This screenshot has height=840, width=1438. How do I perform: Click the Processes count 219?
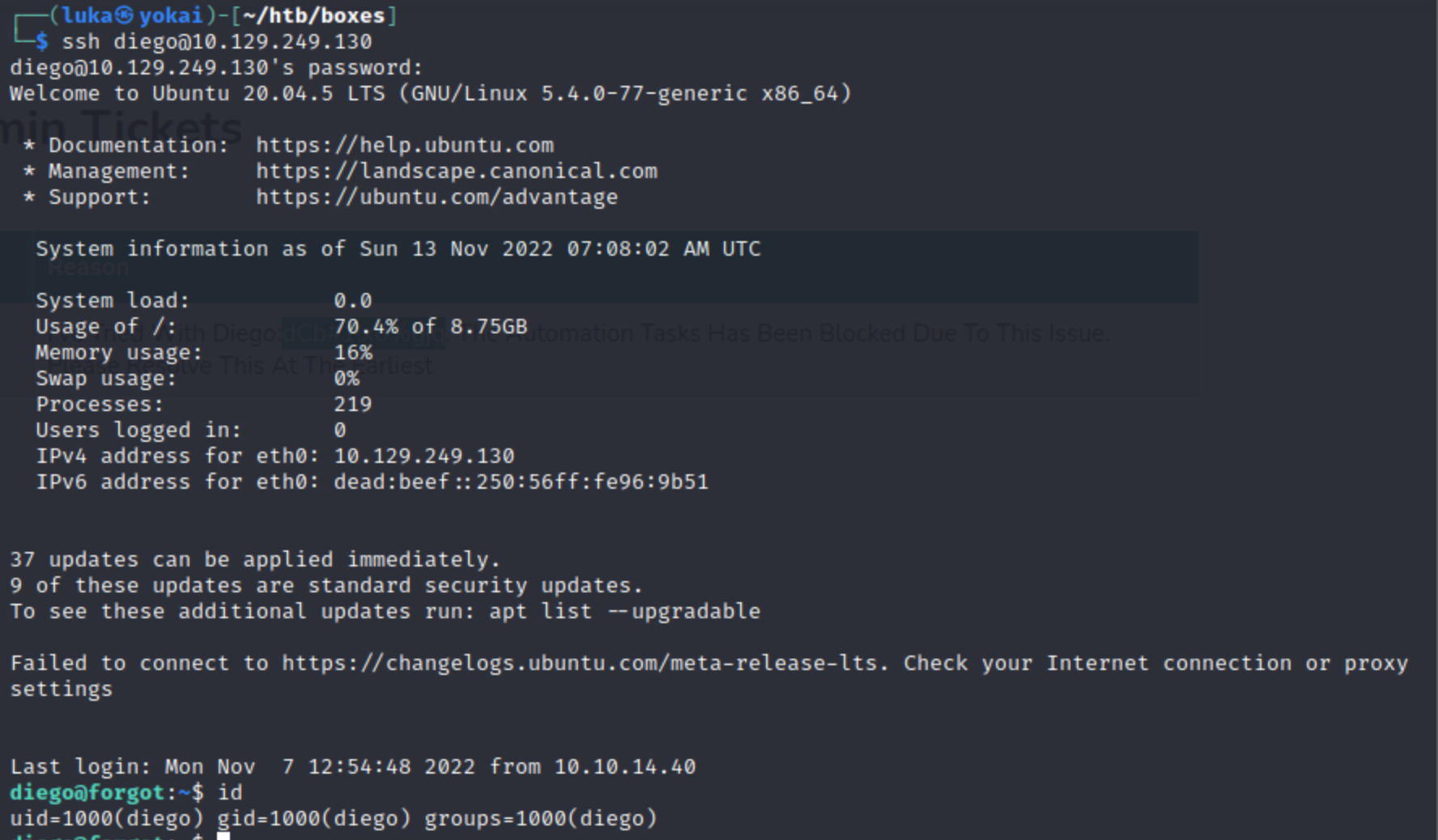point(353,405)
